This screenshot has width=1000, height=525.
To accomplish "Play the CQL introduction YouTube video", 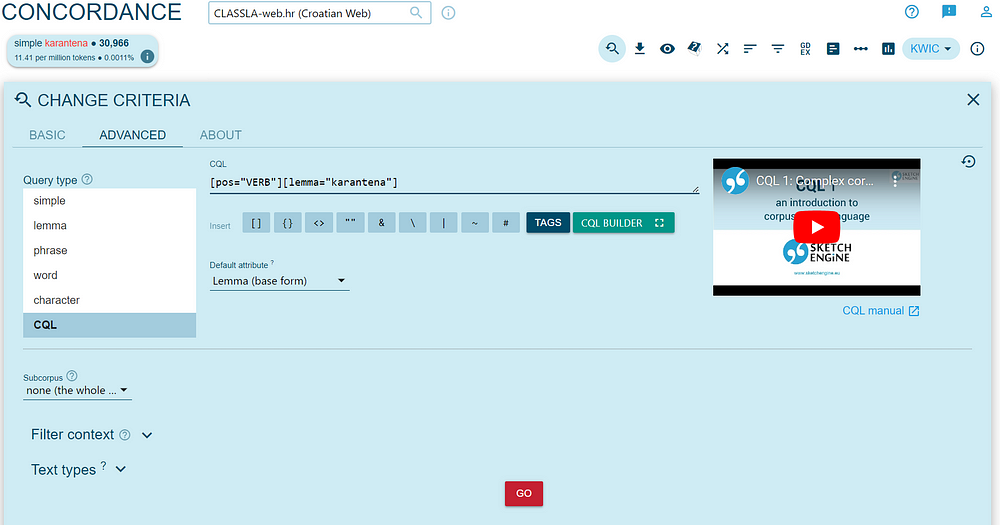I will (x=816, y=226).
